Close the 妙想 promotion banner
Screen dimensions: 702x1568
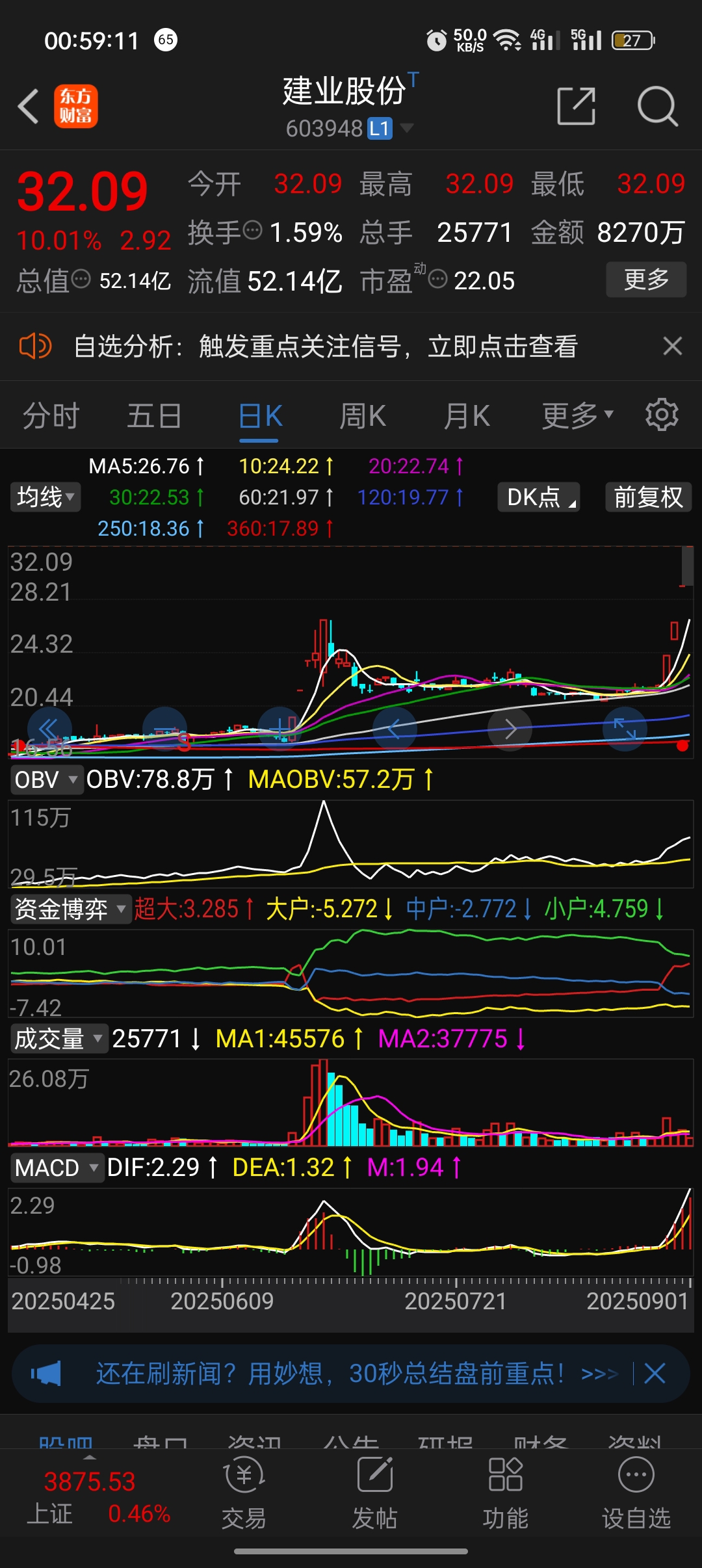pos(655,1374)
